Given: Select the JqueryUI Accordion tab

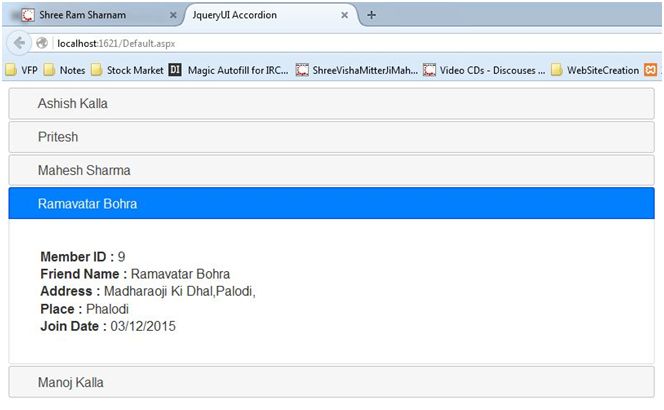Looking at the screenshot, I should pos(271,15).
